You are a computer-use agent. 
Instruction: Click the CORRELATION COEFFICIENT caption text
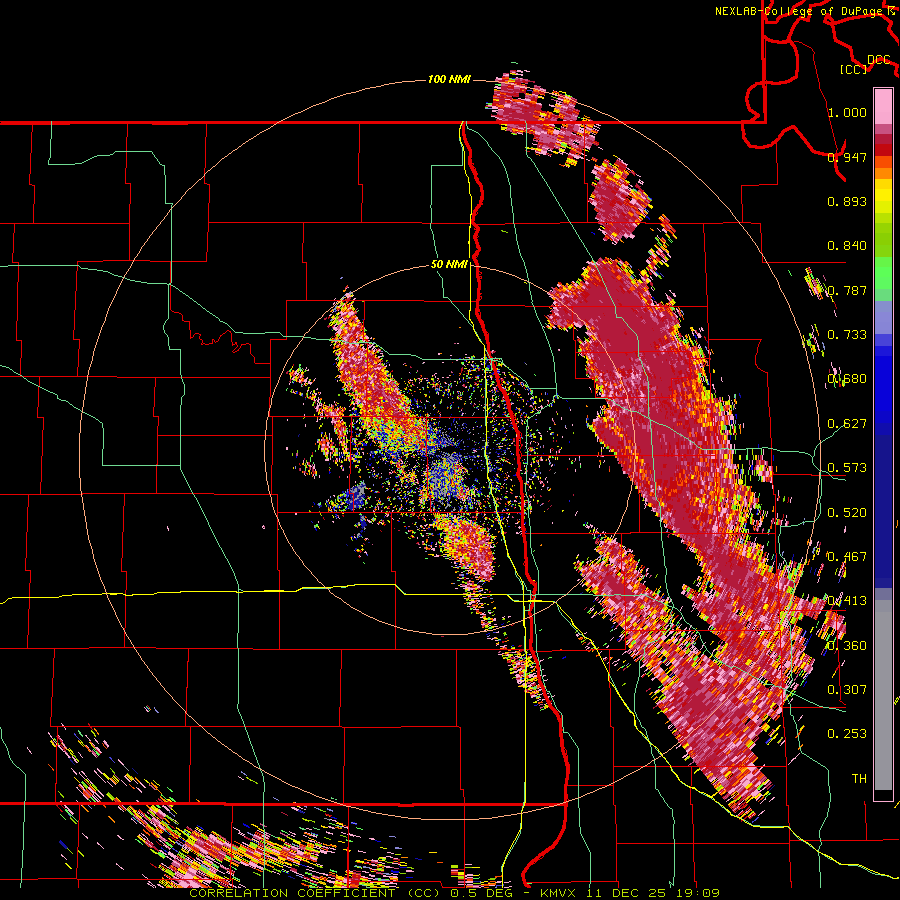click(292, 893)
